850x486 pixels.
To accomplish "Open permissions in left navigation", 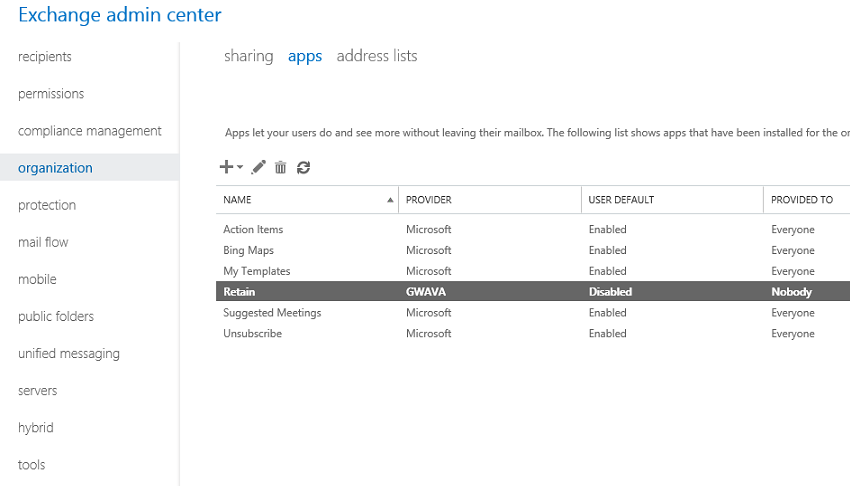I will 51,94.
